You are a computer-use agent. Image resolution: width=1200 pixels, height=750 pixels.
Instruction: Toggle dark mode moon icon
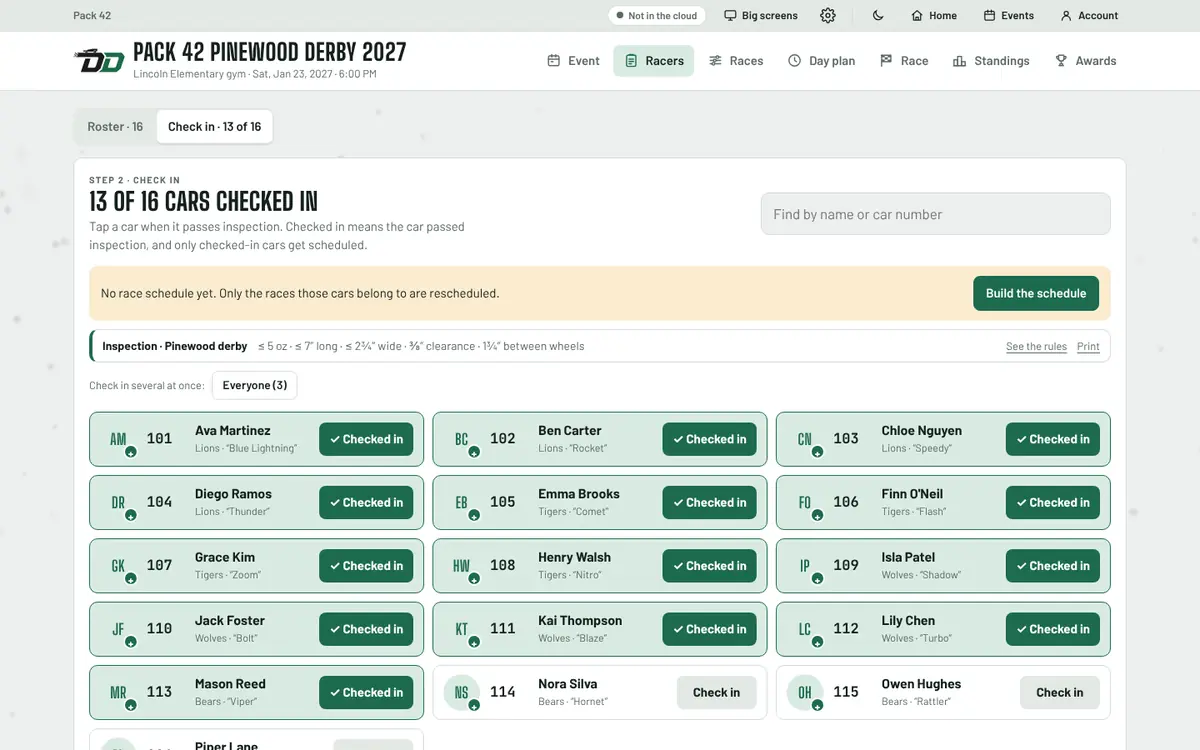pos(878,16)
